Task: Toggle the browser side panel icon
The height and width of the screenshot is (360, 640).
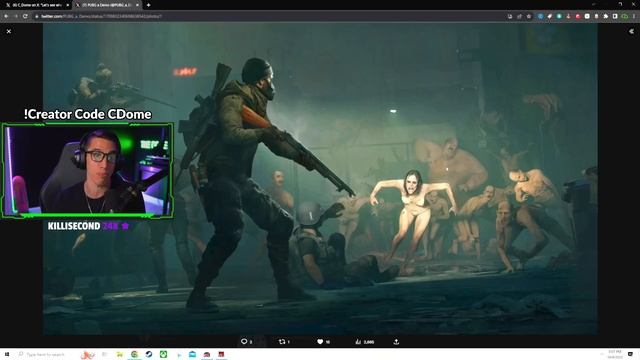Action: coord(615,16)
